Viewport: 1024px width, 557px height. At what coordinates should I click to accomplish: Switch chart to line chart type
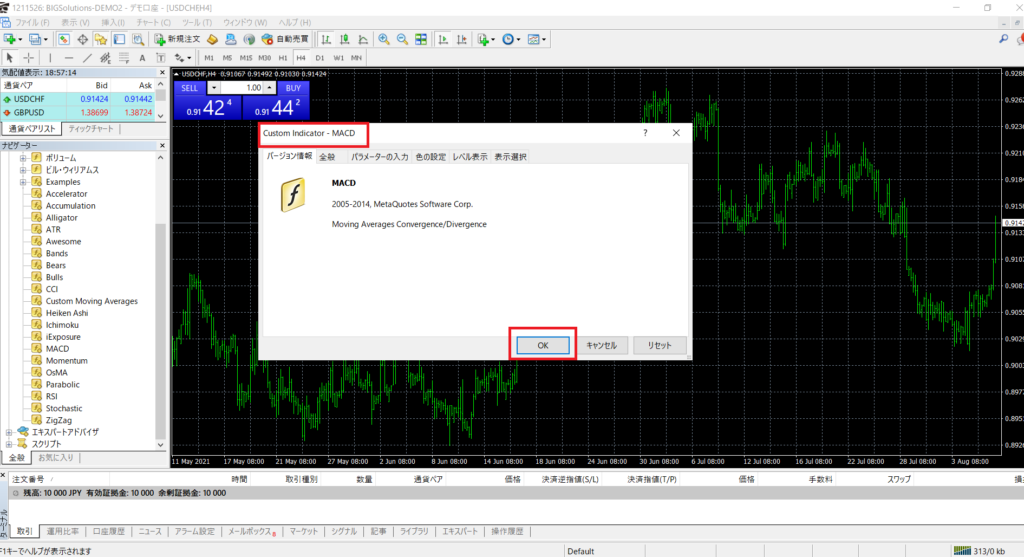(x=362, y=39)
